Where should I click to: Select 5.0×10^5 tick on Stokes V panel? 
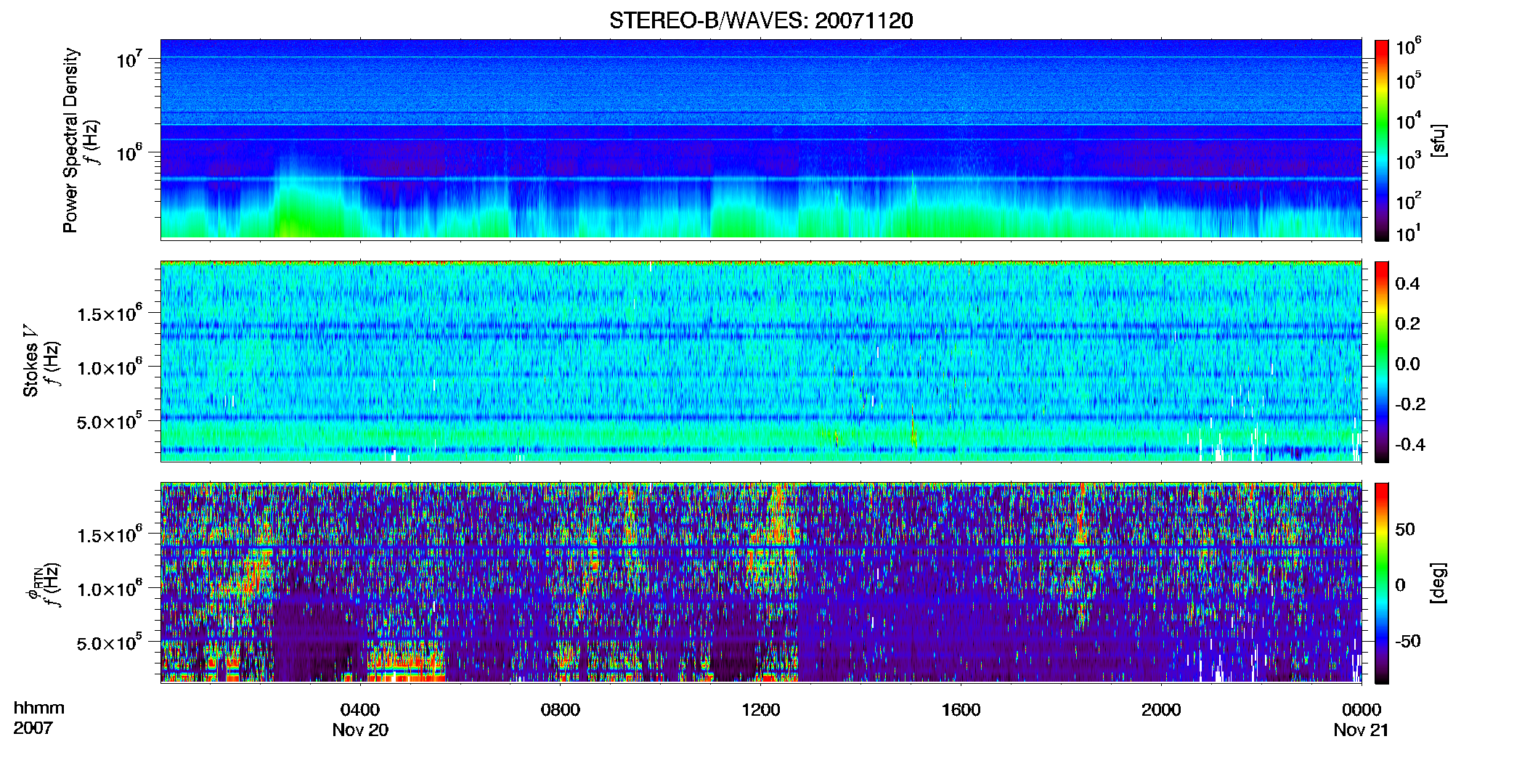coord(110,420)
